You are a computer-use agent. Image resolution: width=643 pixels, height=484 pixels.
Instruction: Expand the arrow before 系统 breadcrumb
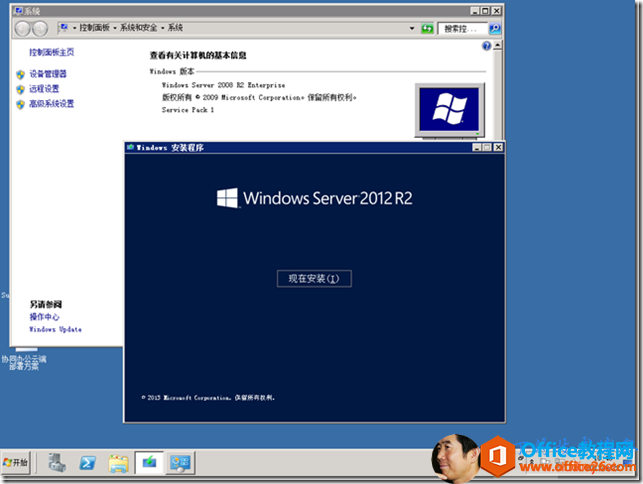(x=163, y=28)
